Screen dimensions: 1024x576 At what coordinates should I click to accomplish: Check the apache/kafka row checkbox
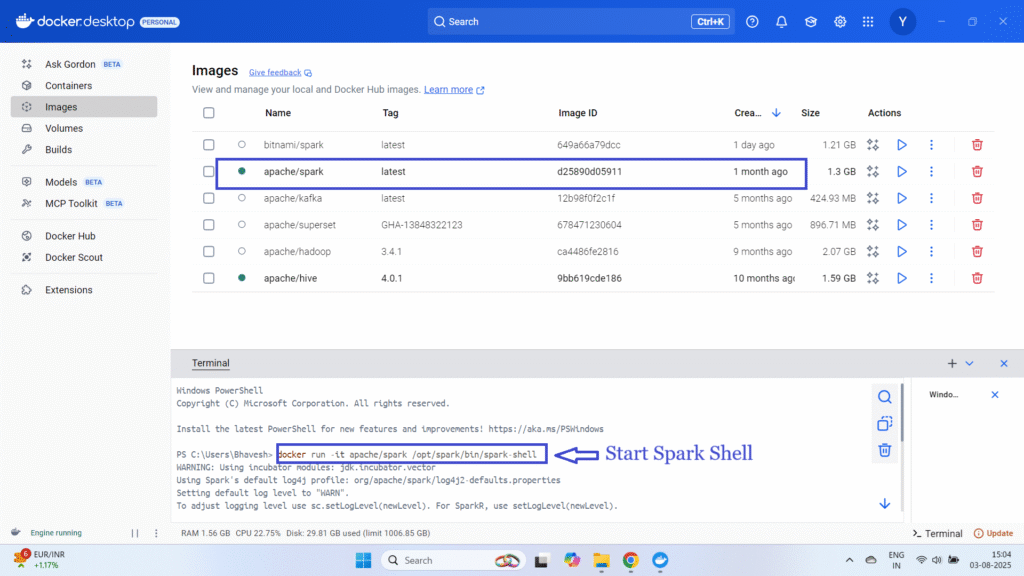(x=208, y=199)
